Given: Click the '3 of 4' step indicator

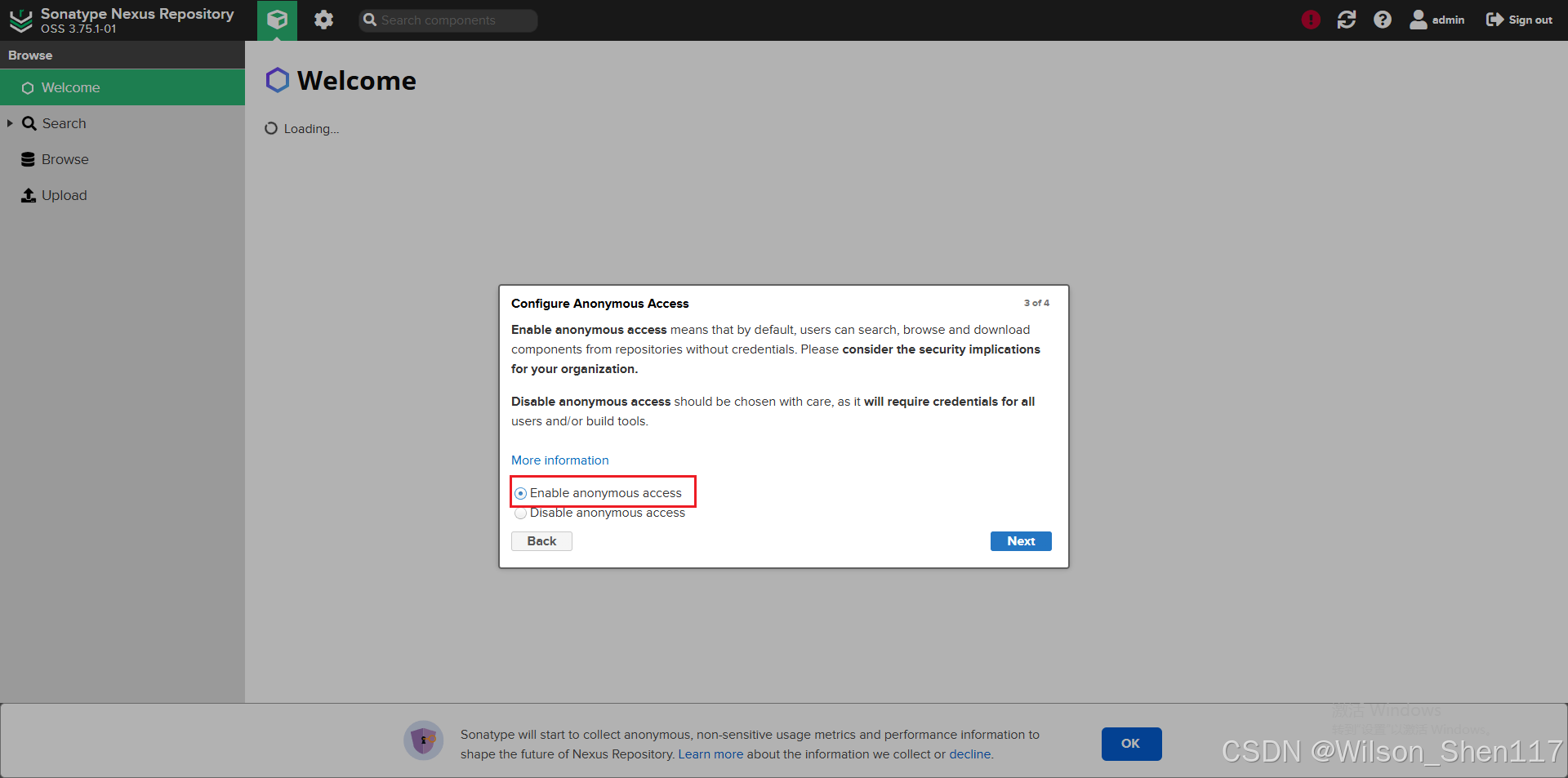Looking at the screenshot, I should [x=1036, y=303].
